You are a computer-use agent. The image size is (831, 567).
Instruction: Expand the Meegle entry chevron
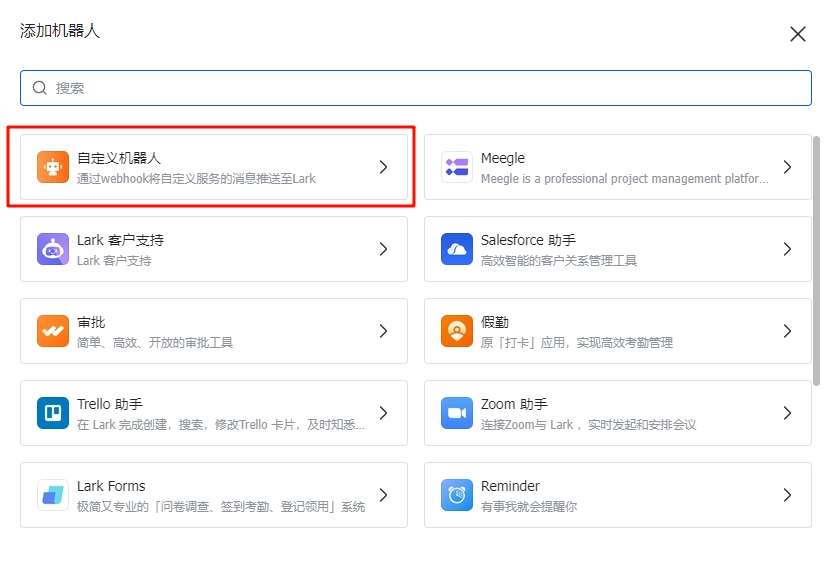click(x=787, y=167)
